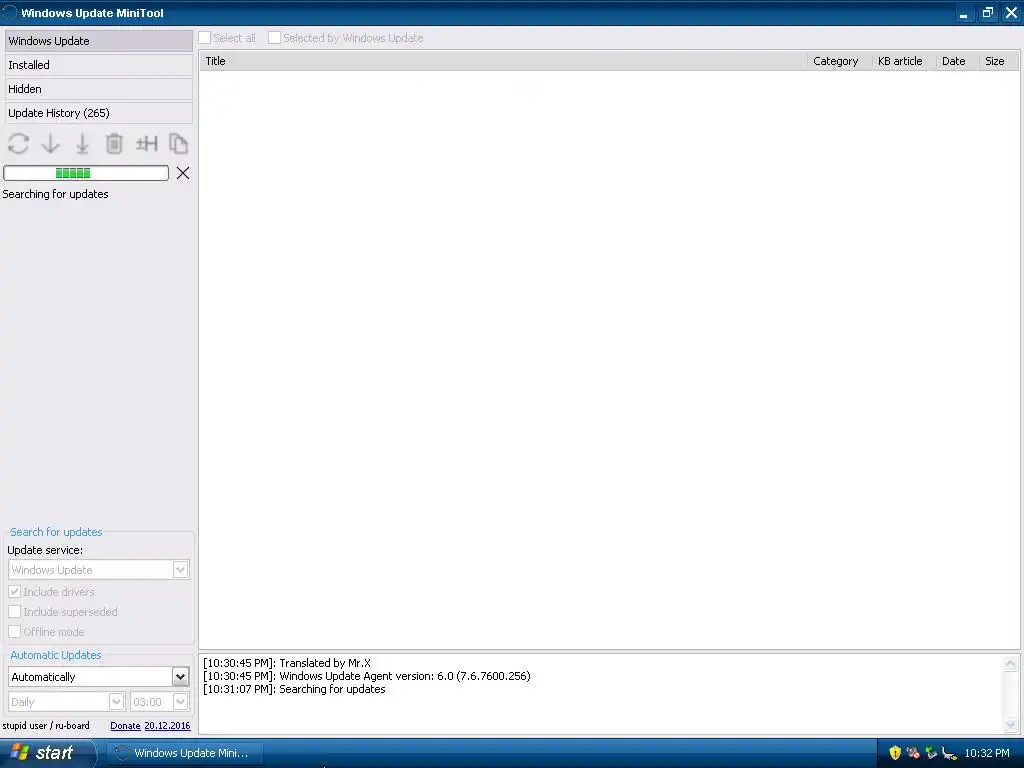1024x768 pixels.
Task: Cancel the search with the X icon
Action: pyautogui.click(x=183, y=173)
